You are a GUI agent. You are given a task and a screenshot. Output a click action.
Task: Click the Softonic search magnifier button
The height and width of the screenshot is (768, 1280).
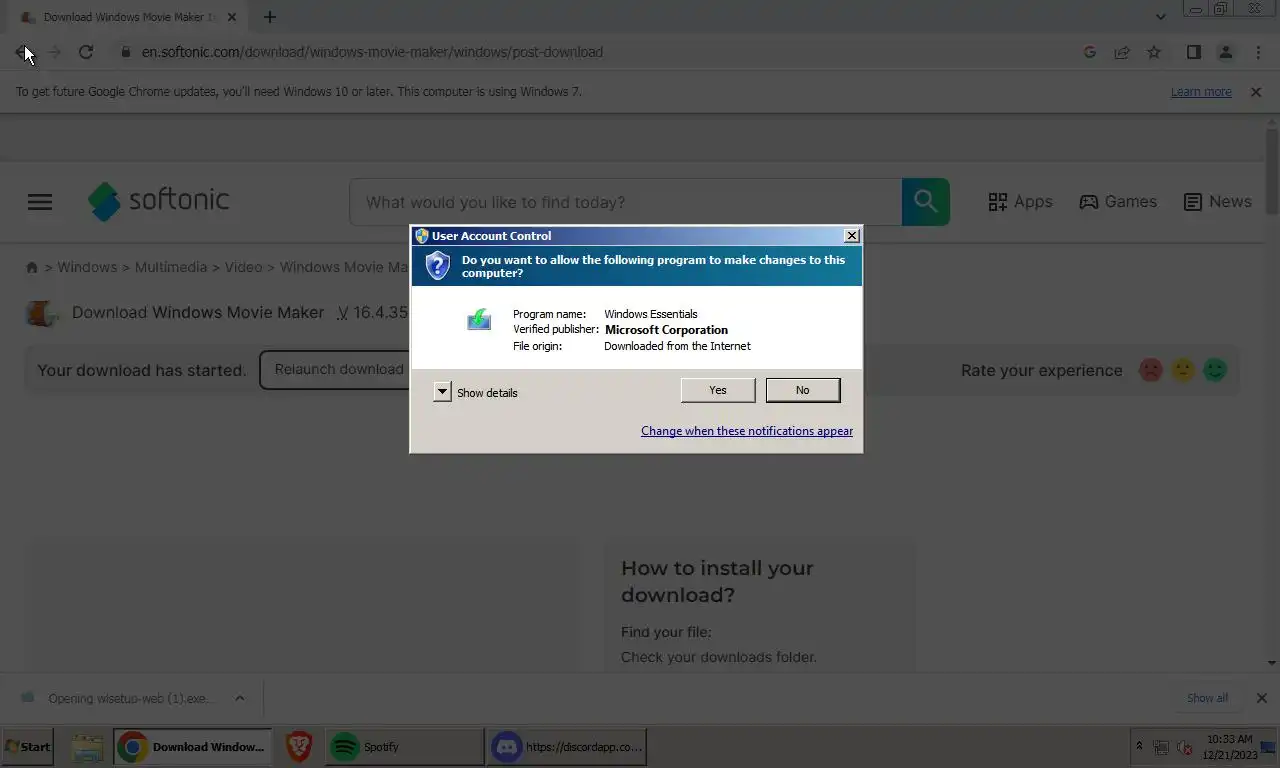926,202
